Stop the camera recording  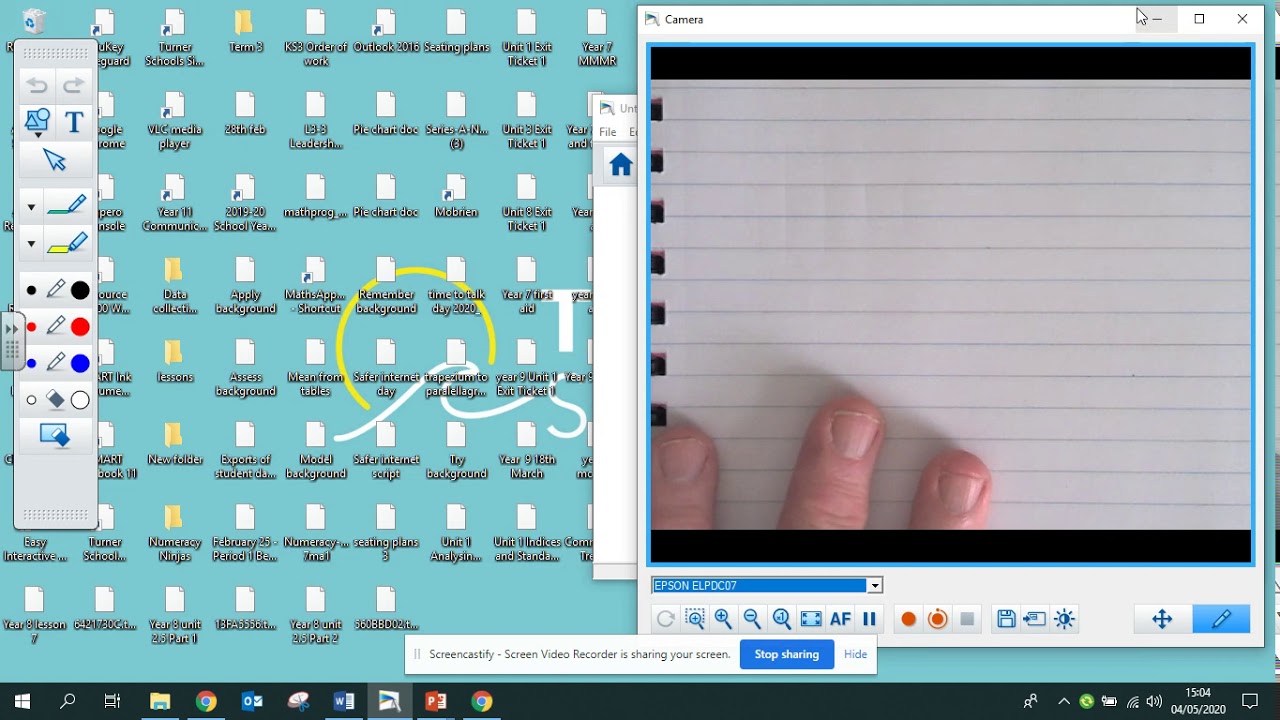pyautogui.click(x=967, y=619)
